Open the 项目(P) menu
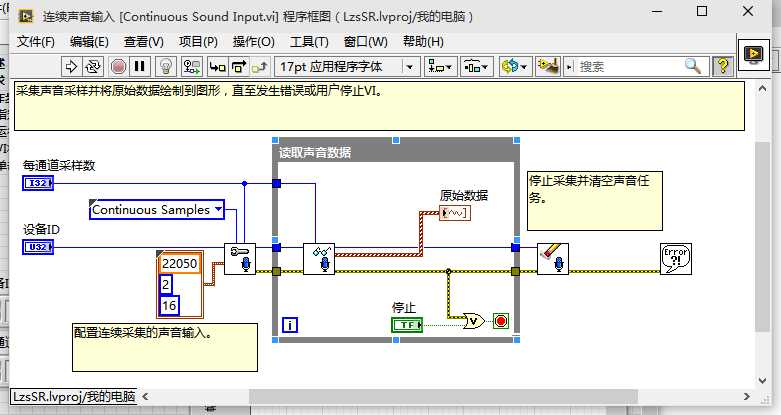This screenshot has width=781, height=415. click(x=198, y=41)
